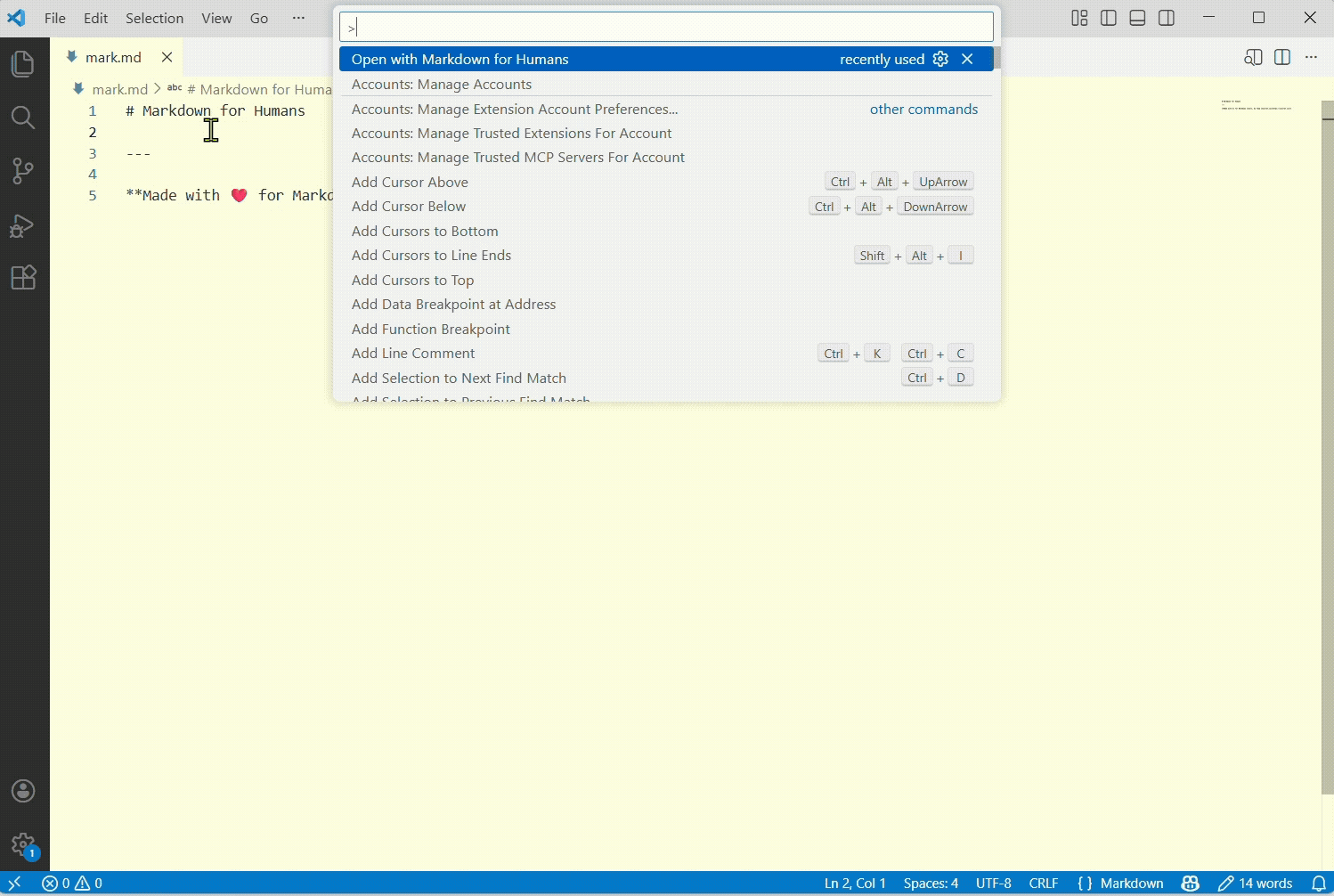Expand the mark.md breadcrumb
This screenshot has height=896, width=1334.
coord(119,89)
